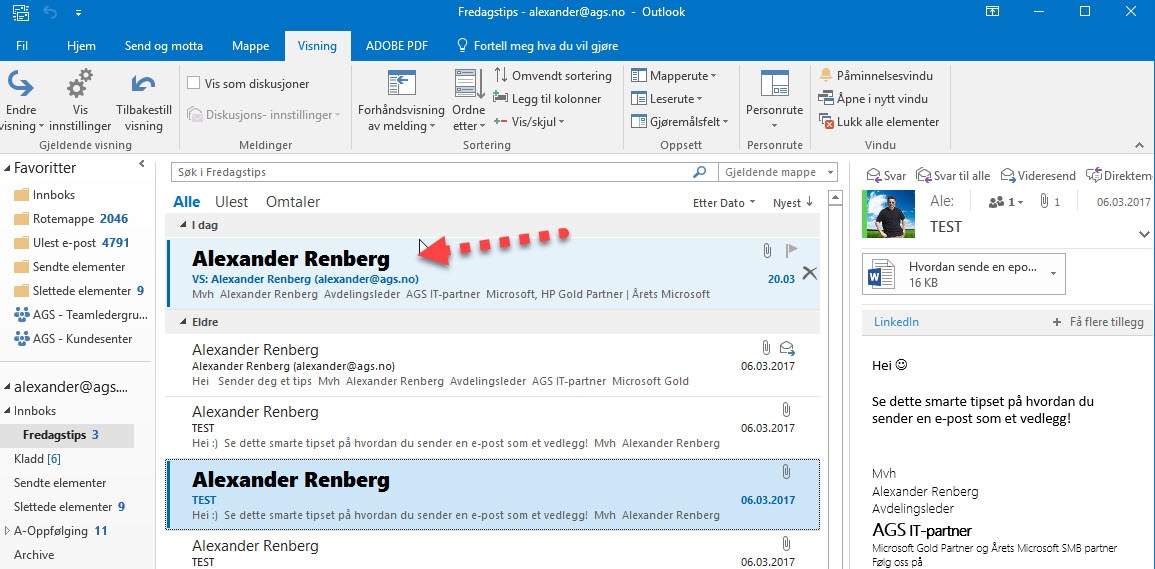Click attachment paperclip count in header
Viewport: 1155px width, 569px height.
1050,201
